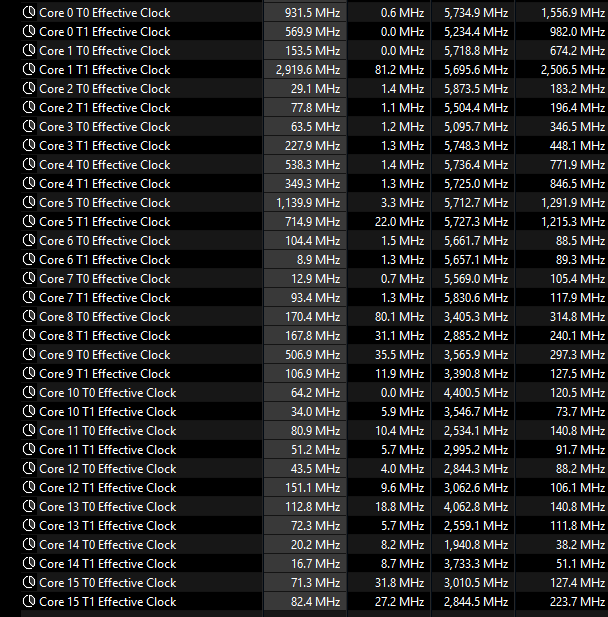Click the clock icon for Core 0 T0
Screen dimensions: 608x617
tap(29, 13)
